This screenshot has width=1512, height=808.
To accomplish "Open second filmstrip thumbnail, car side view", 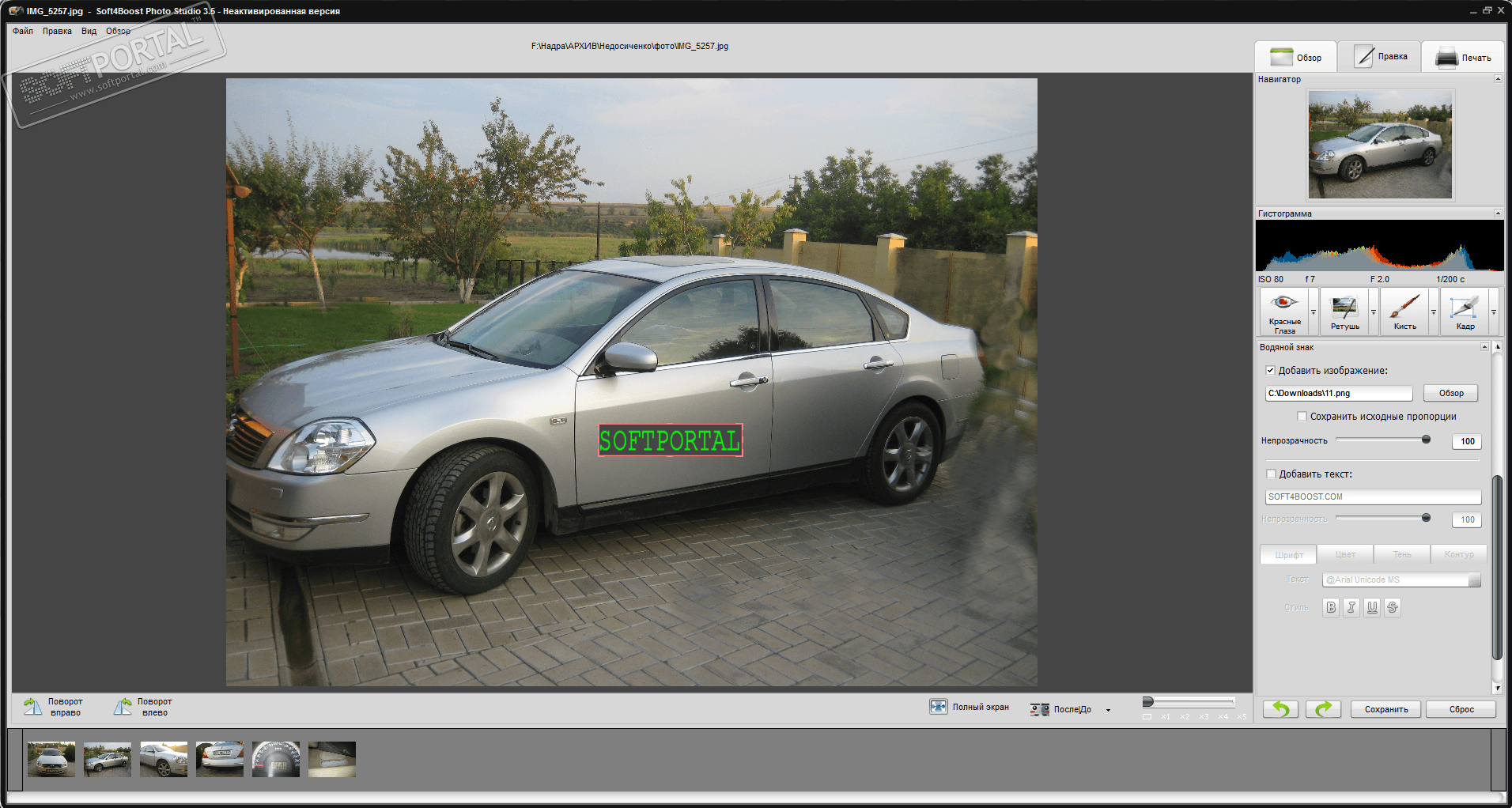I will pyautogui.click(x=108, y=759).
